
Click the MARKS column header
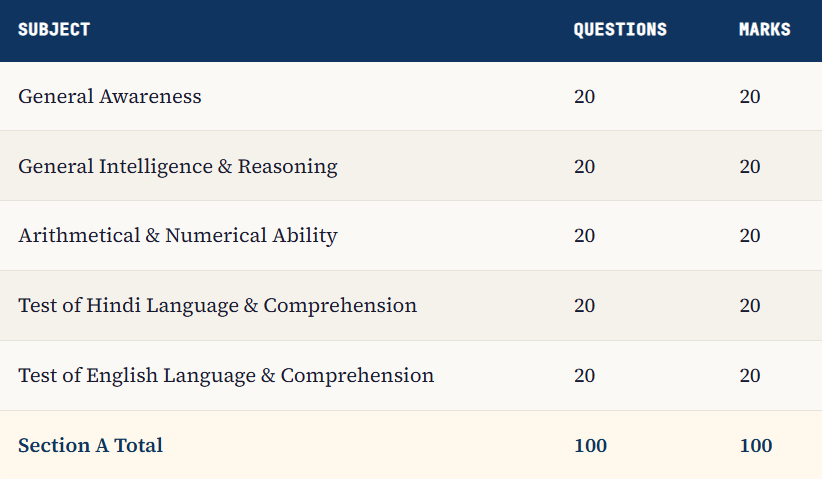[764, 29]
